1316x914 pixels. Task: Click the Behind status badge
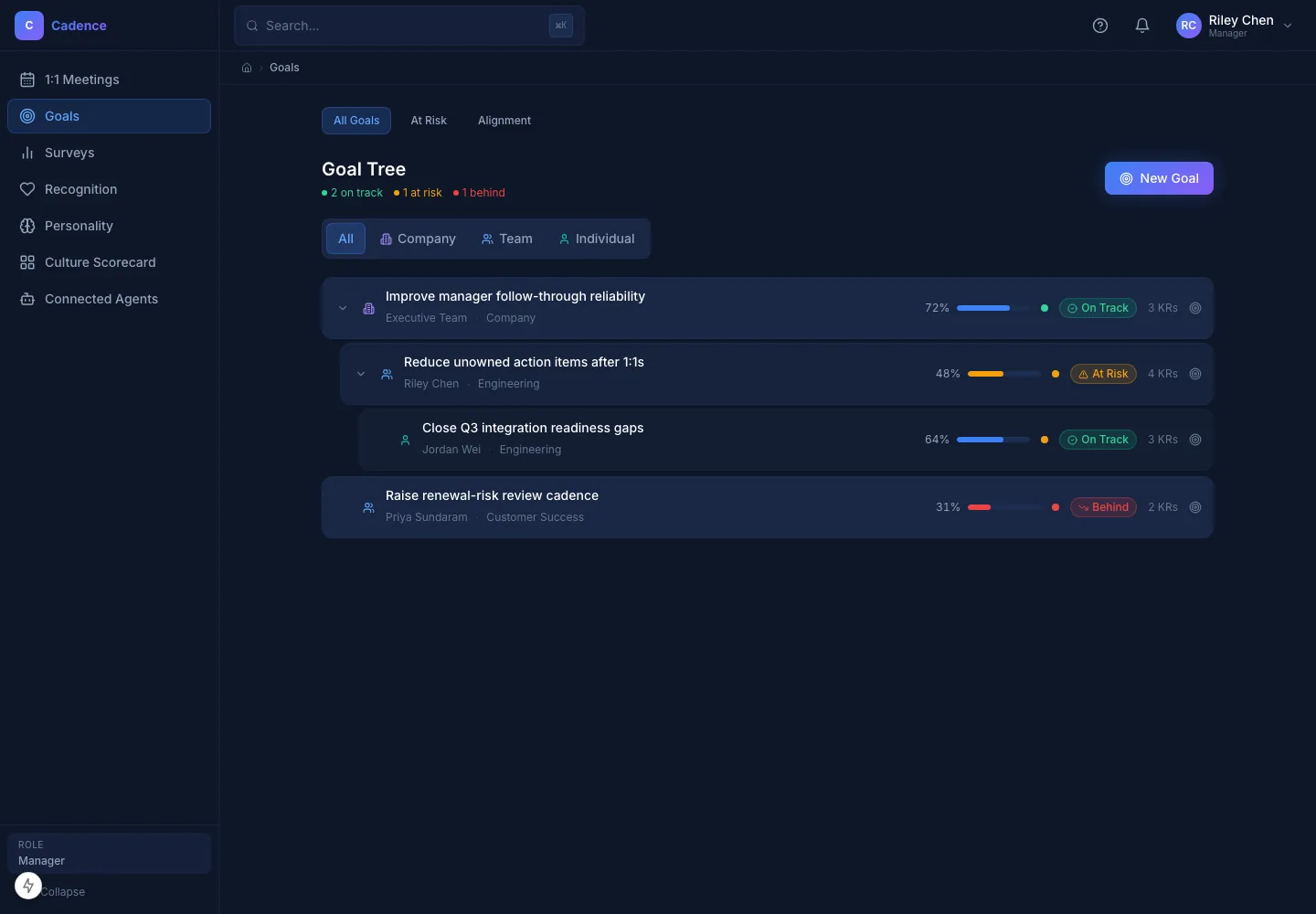[x=1103, y=507]
